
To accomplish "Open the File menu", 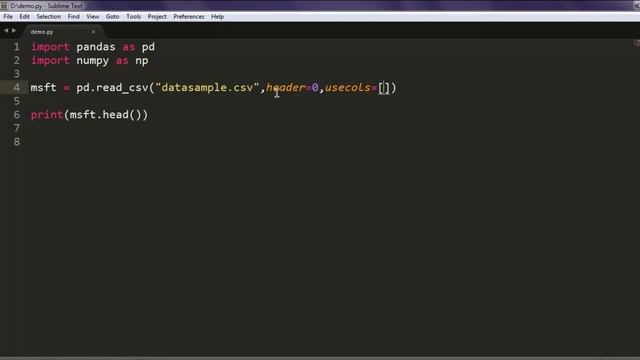I will (8, 17).
